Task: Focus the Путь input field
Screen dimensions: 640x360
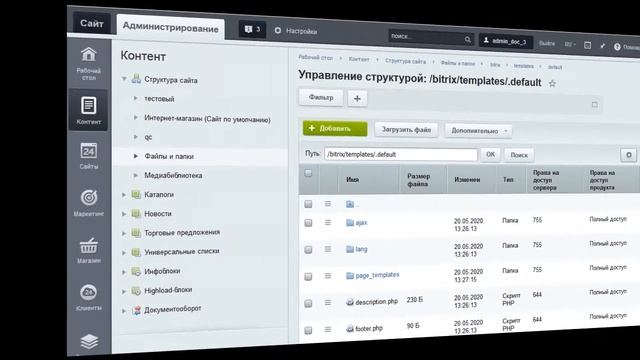Action: pos(401,154)
